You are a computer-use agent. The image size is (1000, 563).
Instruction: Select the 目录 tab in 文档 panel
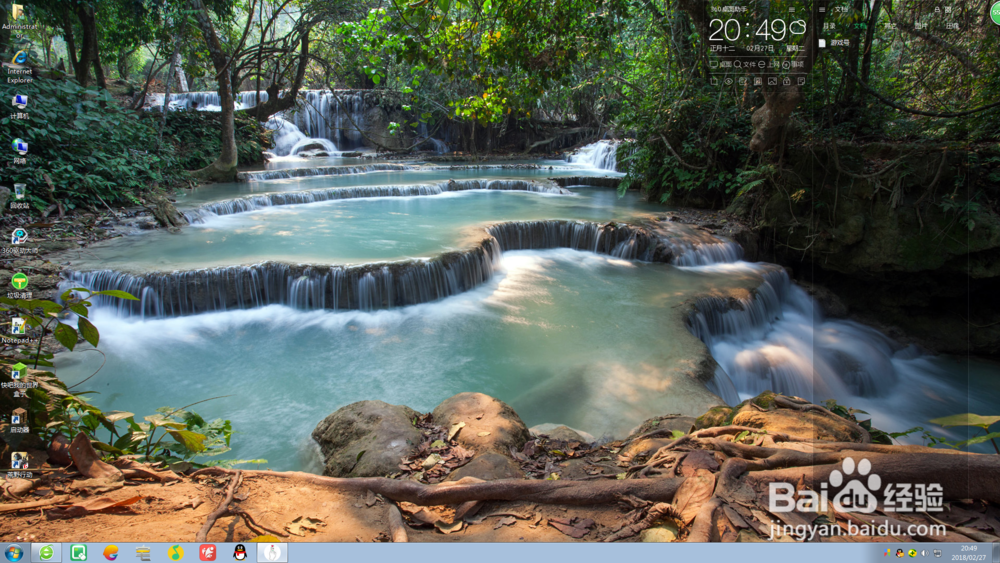(x=829, y=26)
